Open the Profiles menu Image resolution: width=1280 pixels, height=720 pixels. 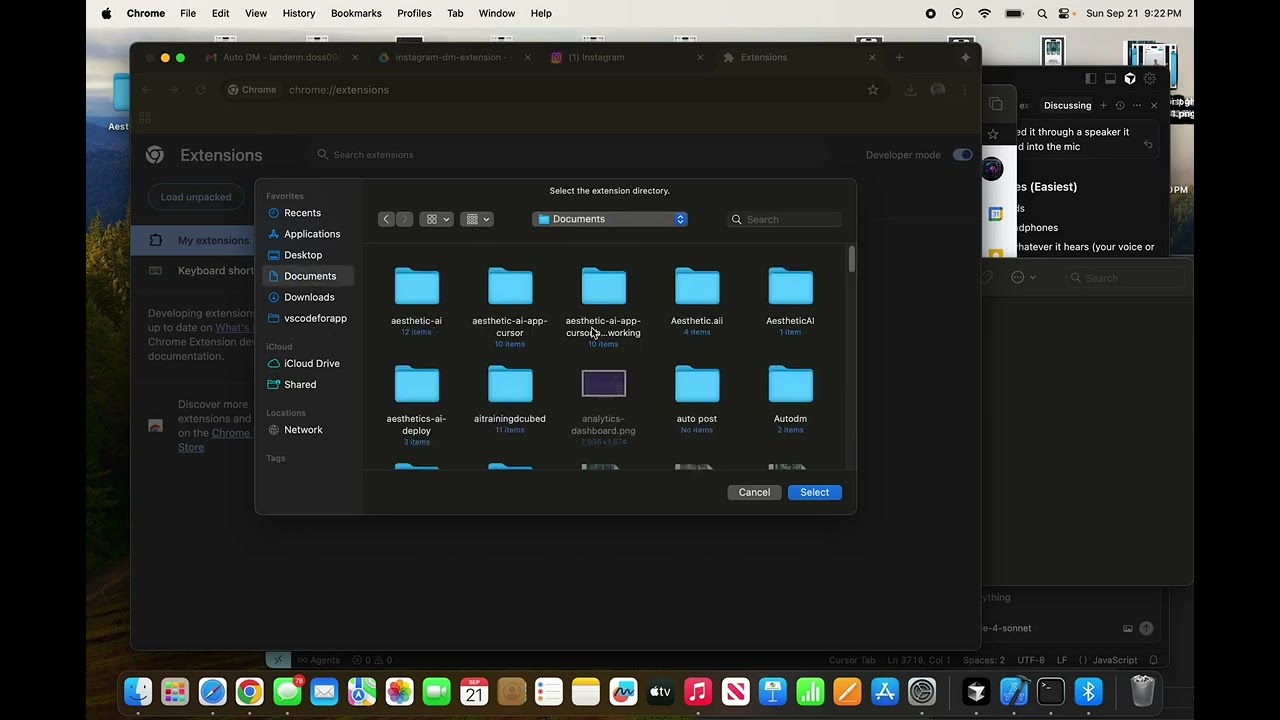tap(414, 13)
